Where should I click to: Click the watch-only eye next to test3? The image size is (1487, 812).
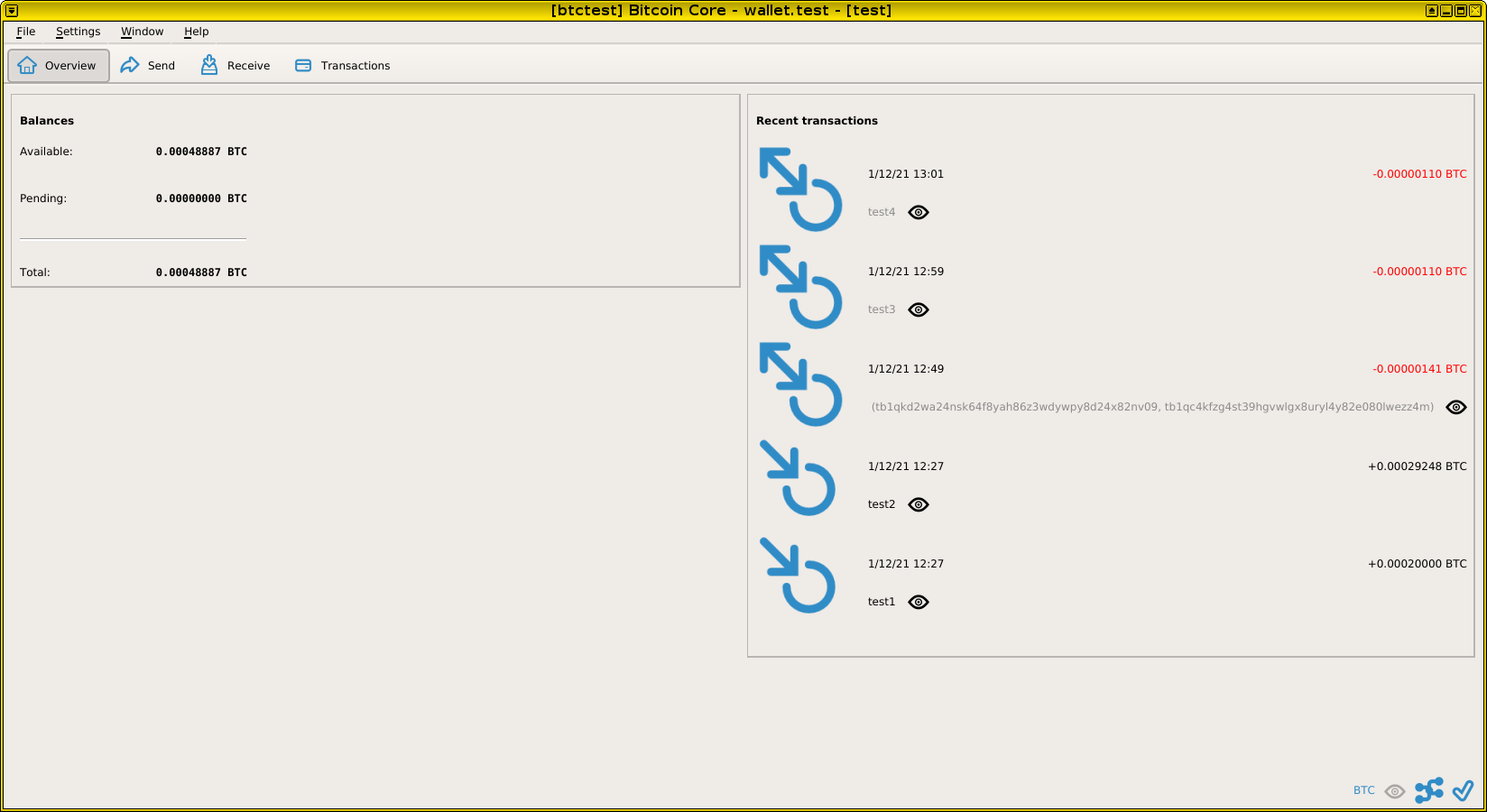point(919,310)
